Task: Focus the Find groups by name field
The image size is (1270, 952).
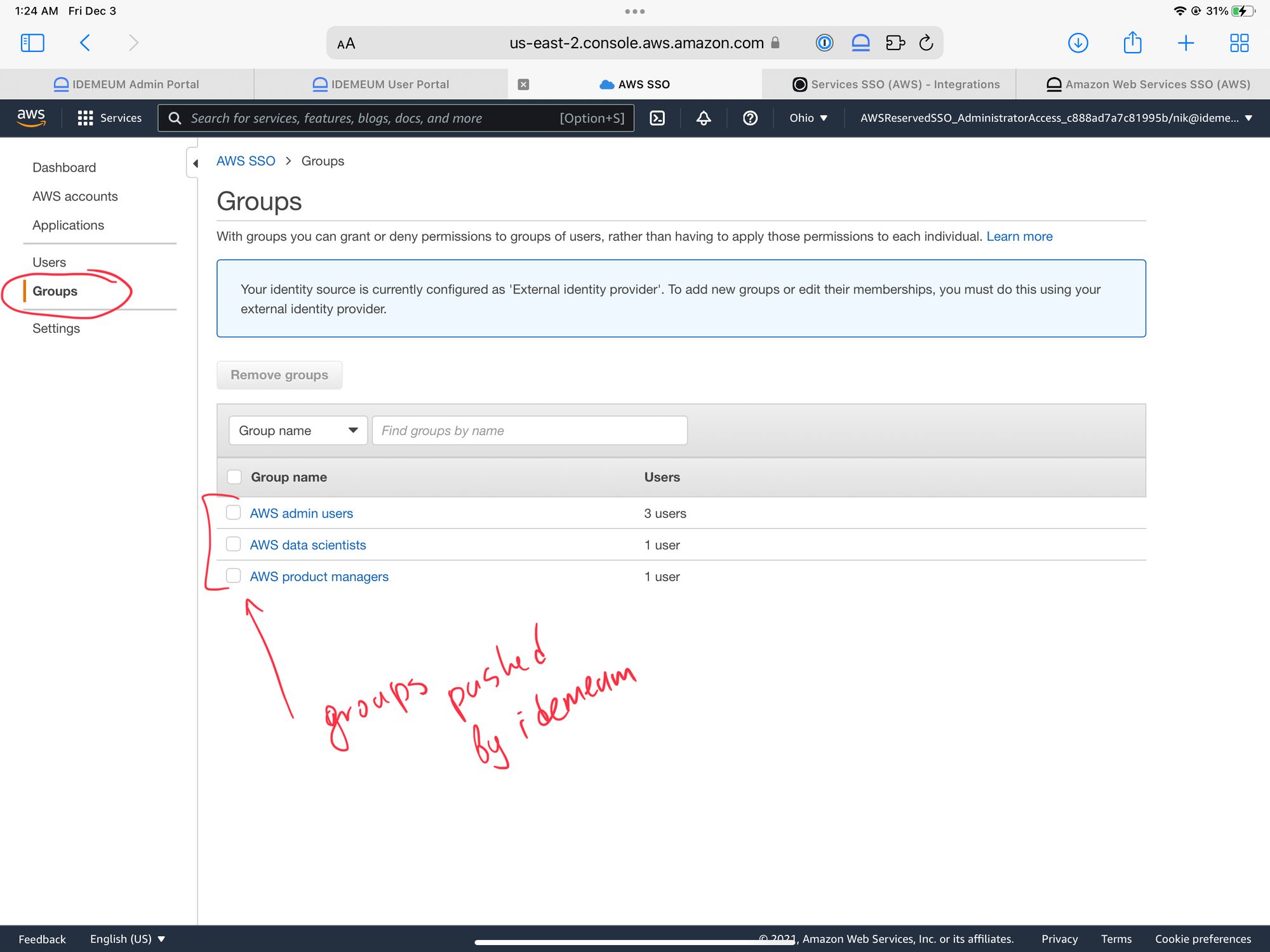Action: [x=530, y=431]
